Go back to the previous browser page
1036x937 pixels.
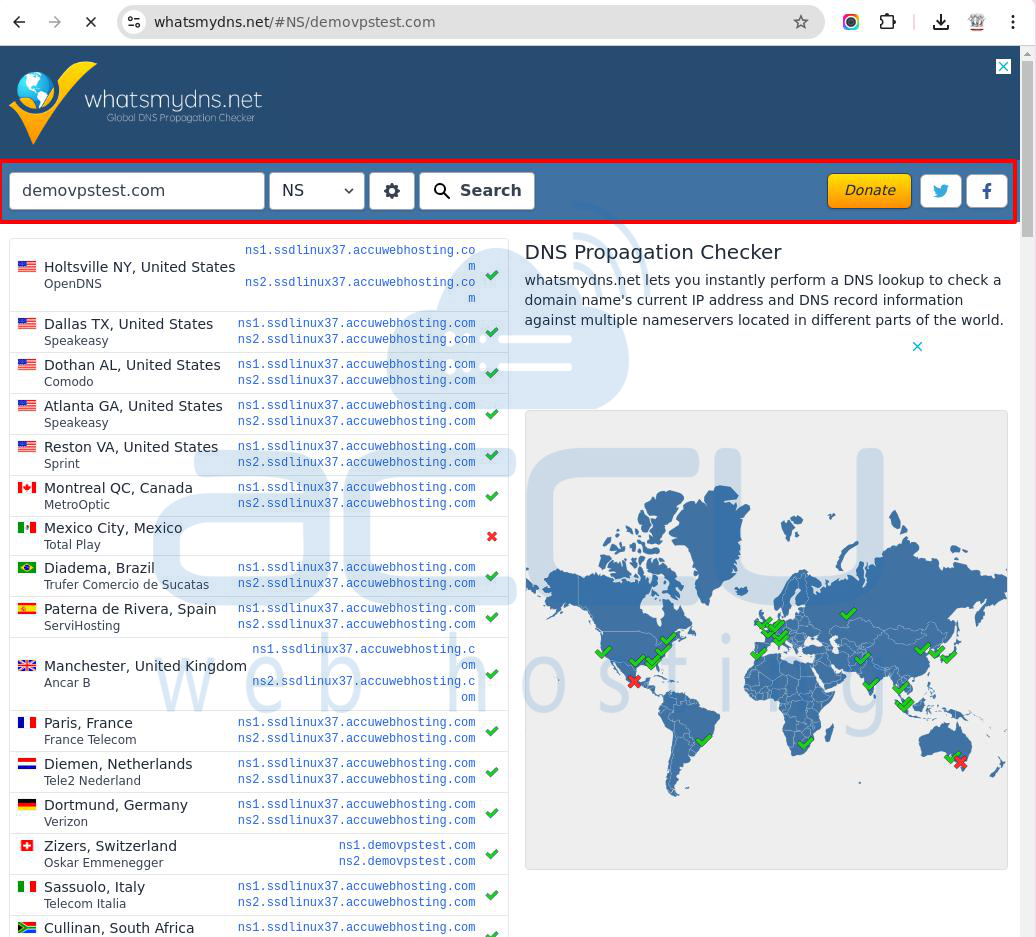point(20,22)
